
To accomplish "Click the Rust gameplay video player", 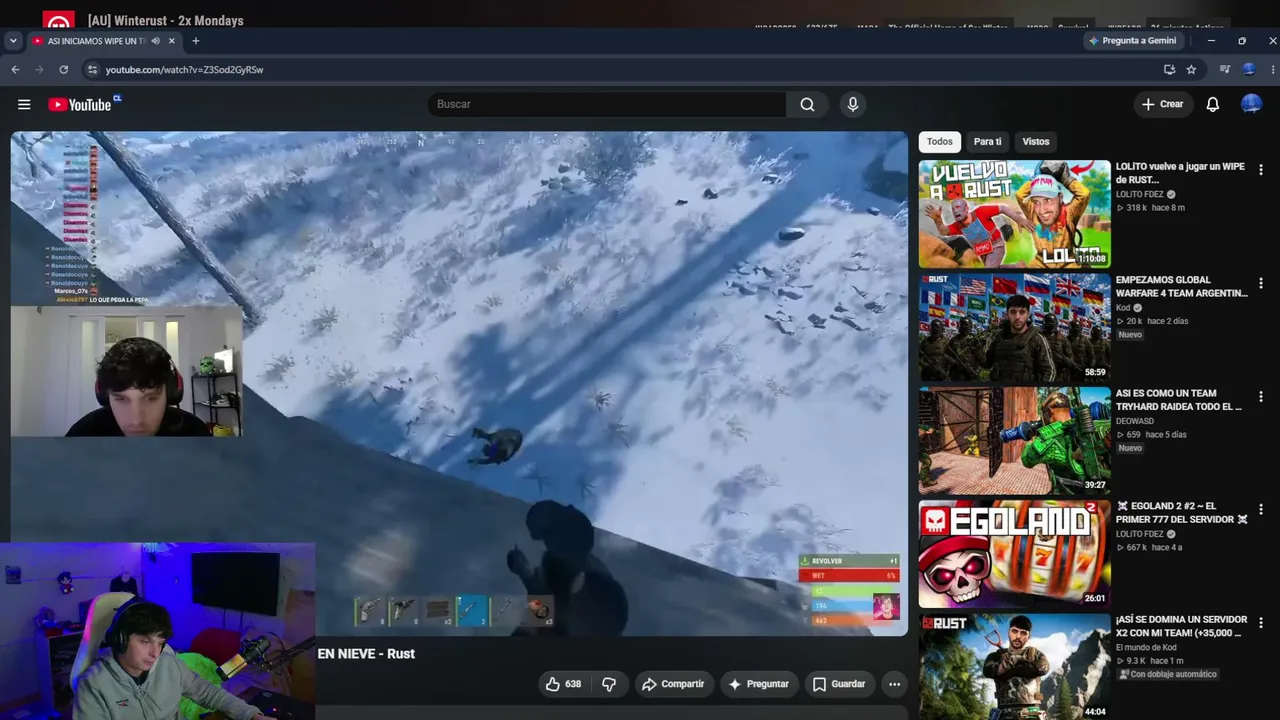I will pyautogui.click(x=459, y=384).
